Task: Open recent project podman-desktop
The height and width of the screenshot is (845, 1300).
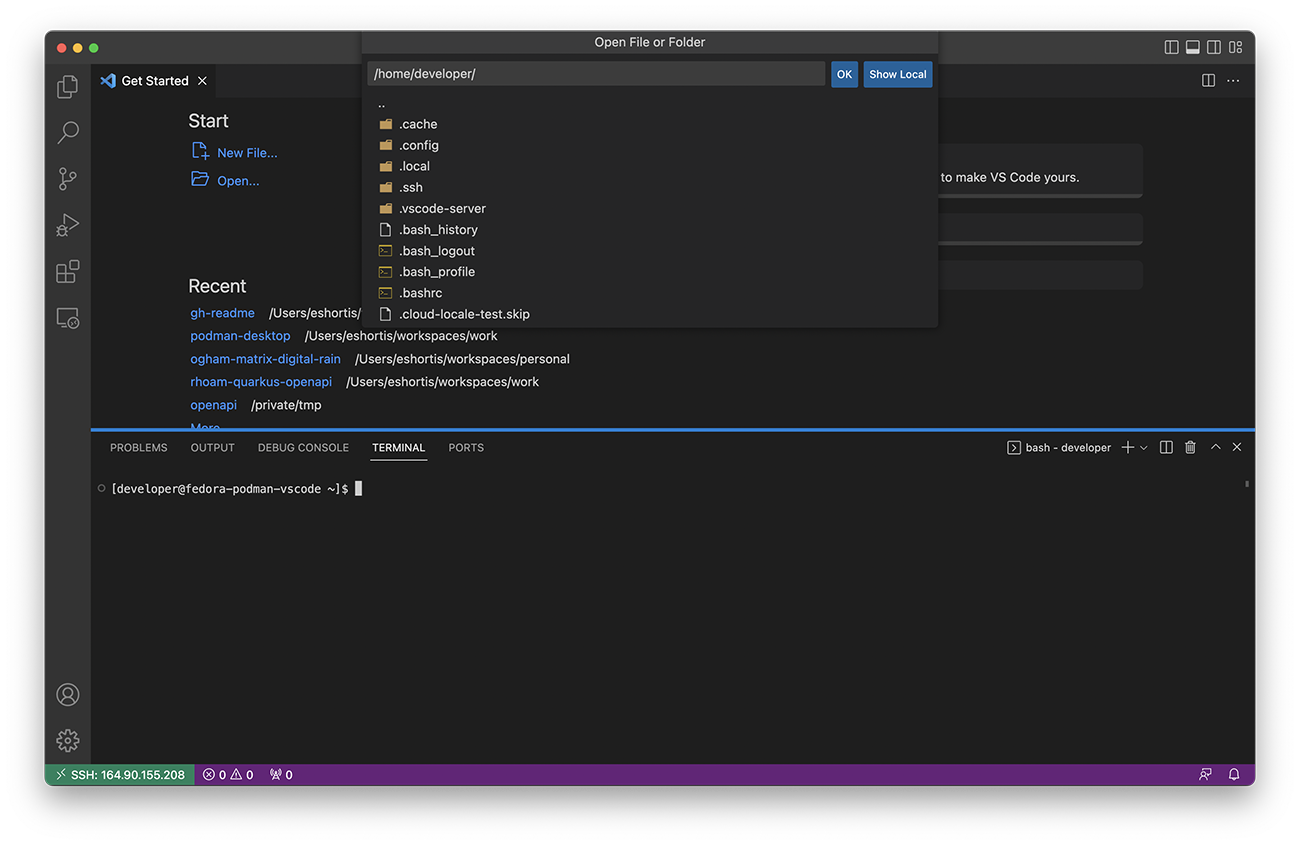Action: click(240, 336)
